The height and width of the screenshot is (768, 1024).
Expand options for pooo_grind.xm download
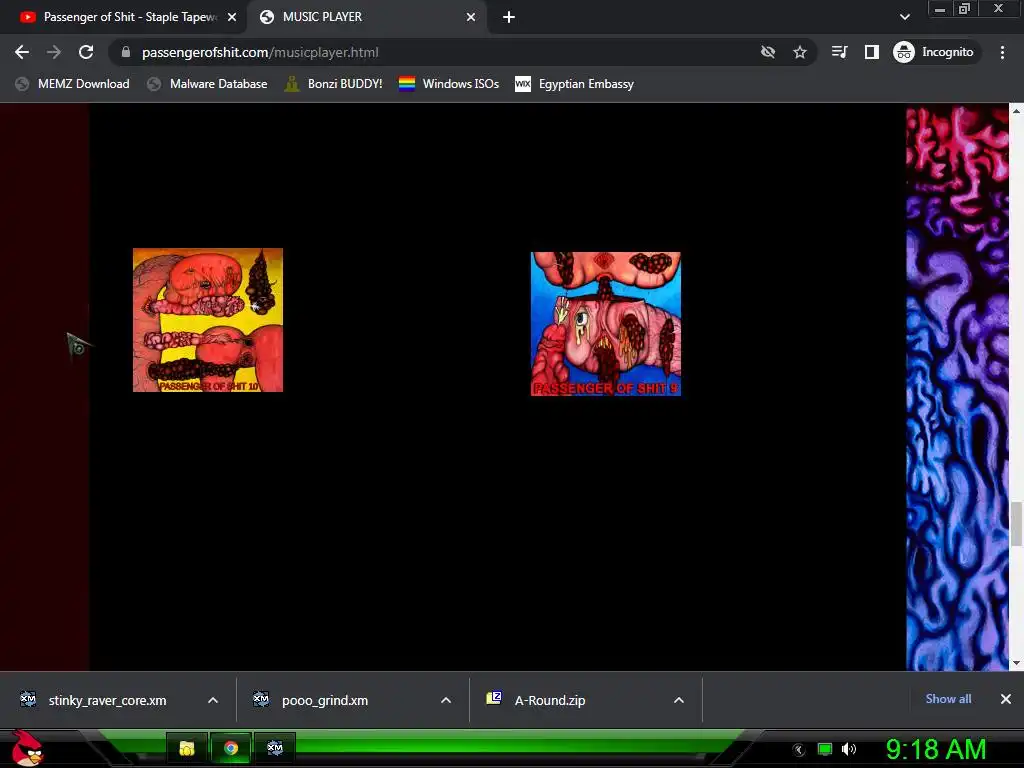pyautogui.click(x=446, y=700)
